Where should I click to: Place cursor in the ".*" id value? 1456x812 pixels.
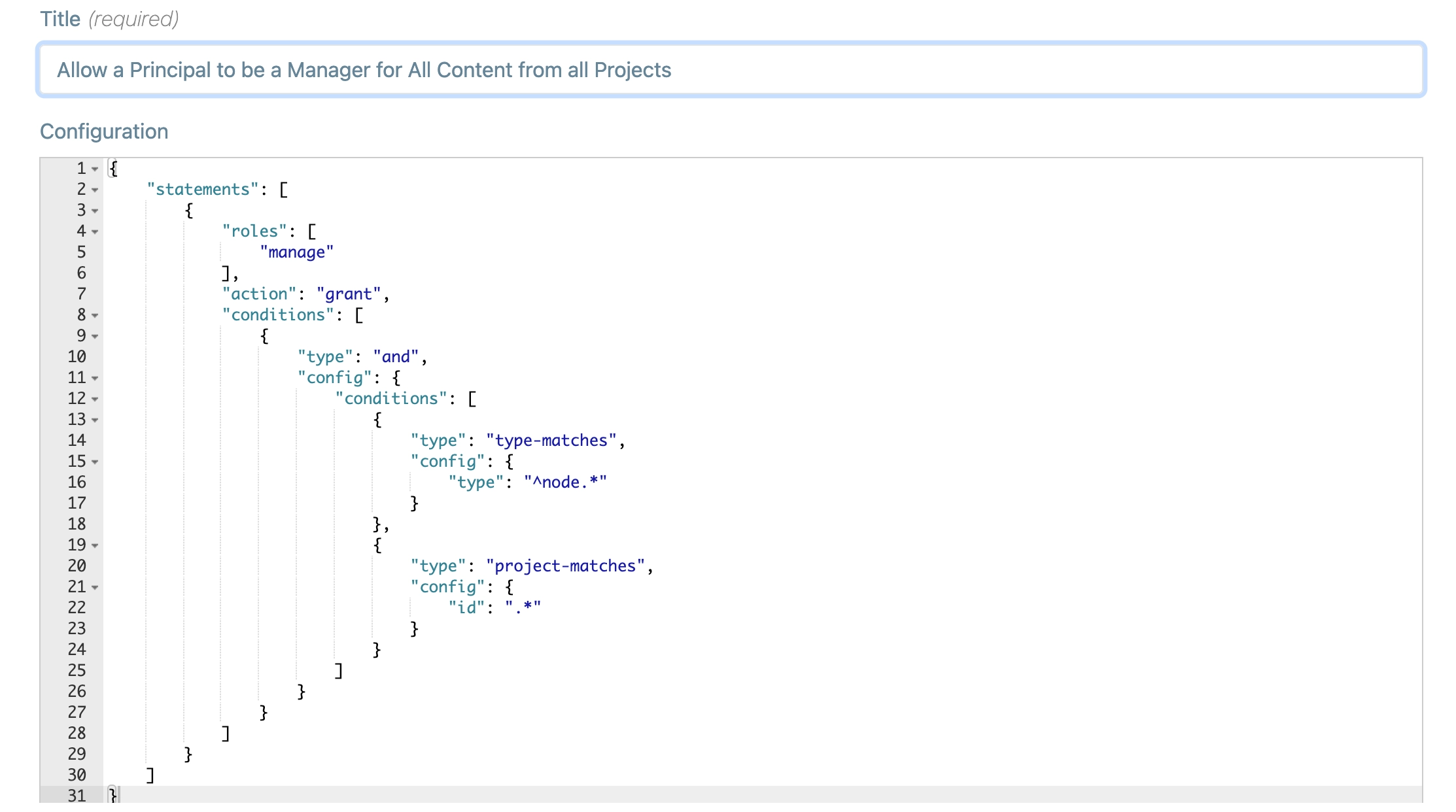[x=523, y=608]
